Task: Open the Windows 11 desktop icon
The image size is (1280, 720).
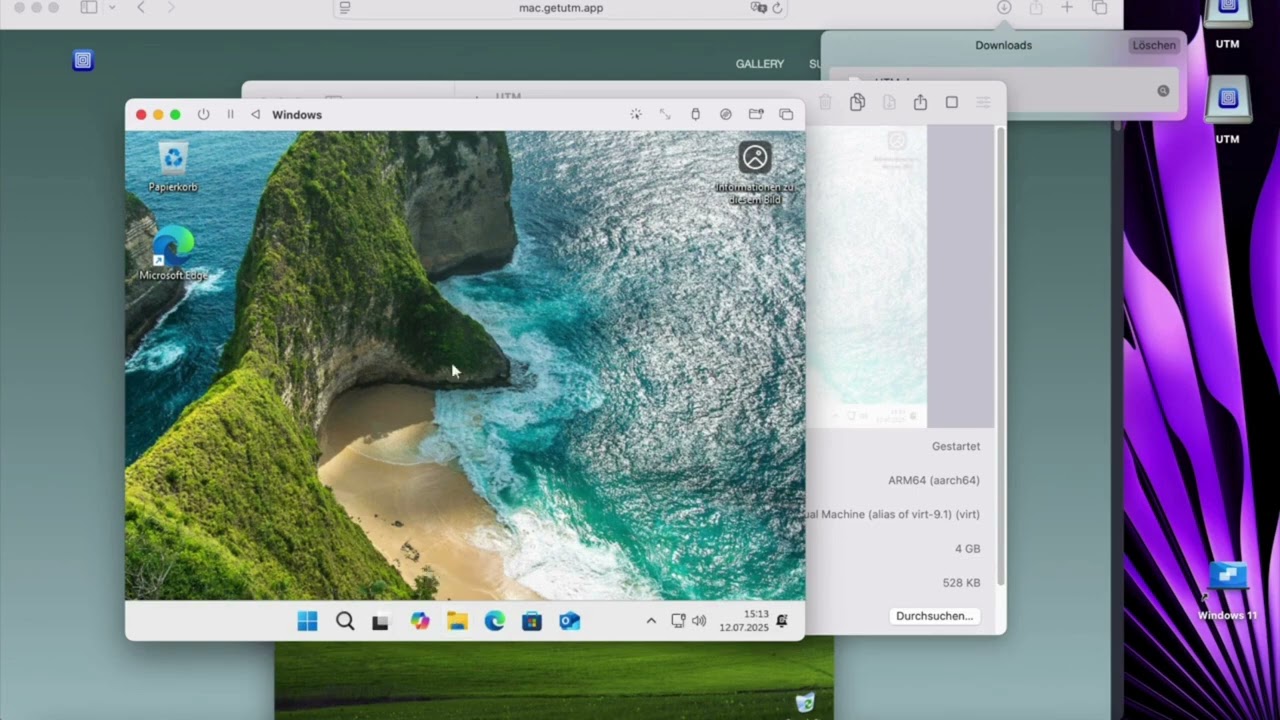Action: [1228, 591]
